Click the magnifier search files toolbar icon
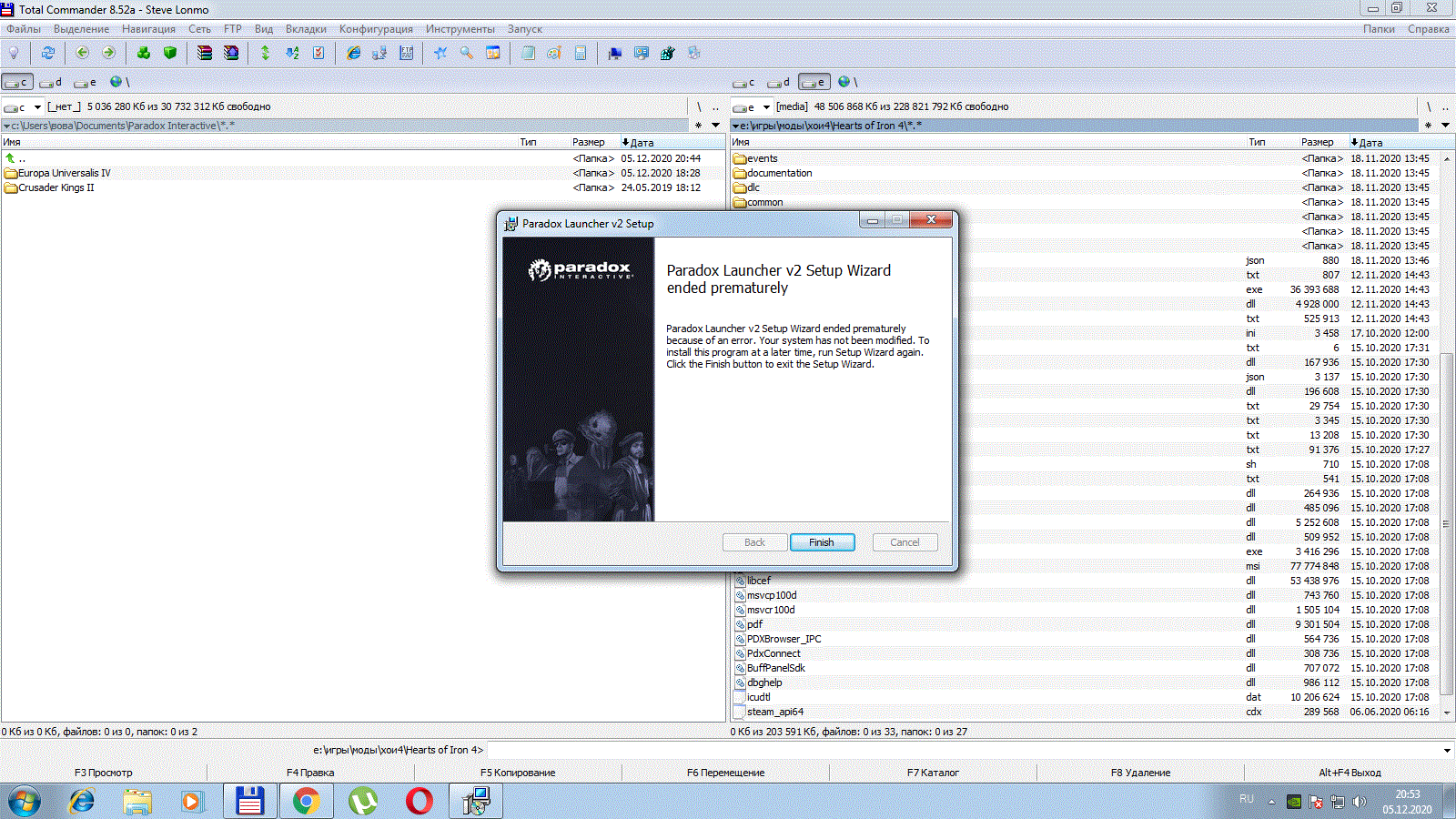Image resolution: width=1456 pixels, height=819 pixels. [467, 53]
